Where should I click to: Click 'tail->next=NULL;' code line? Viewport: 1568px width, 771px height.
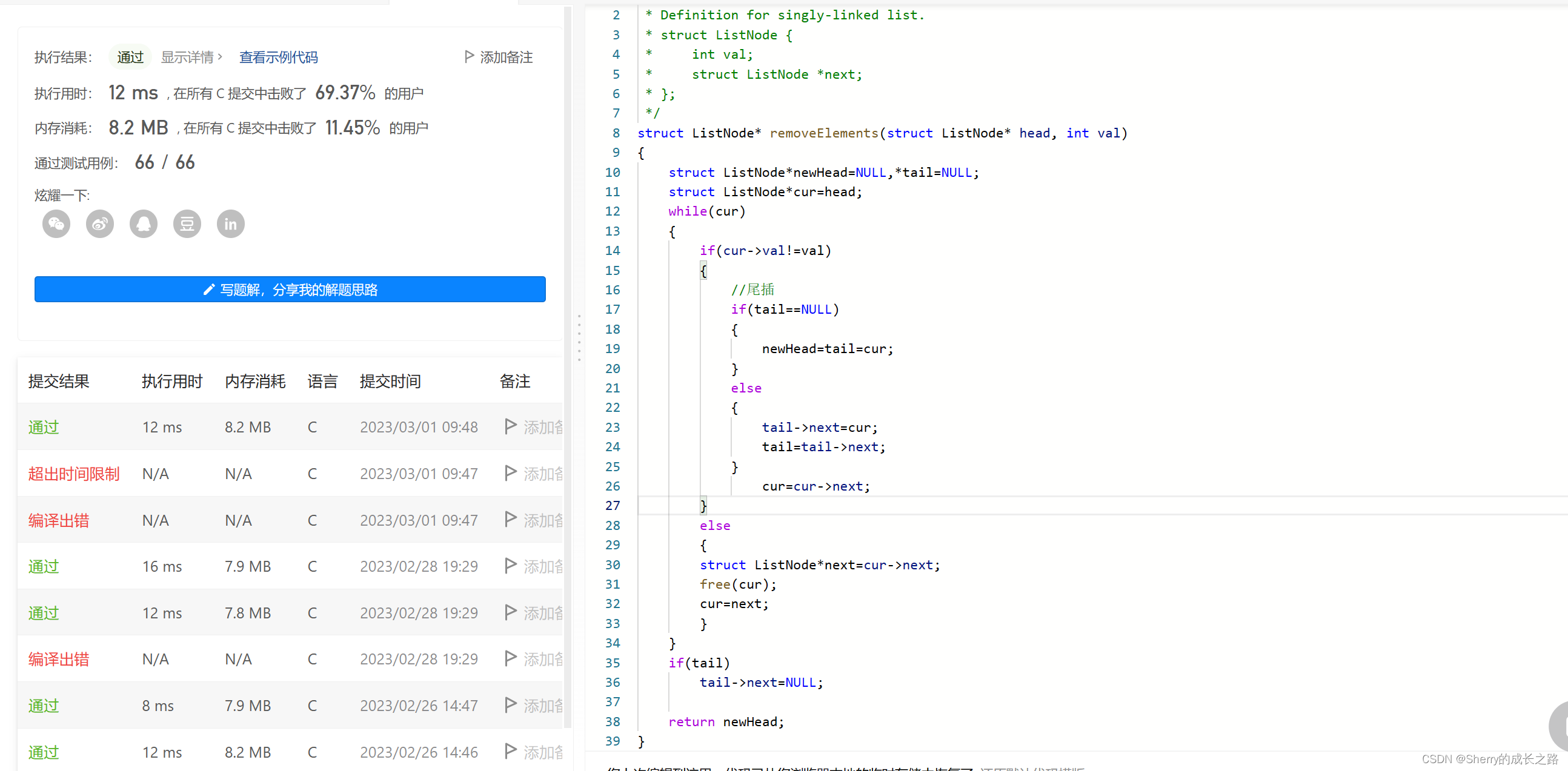click(761, 682)
